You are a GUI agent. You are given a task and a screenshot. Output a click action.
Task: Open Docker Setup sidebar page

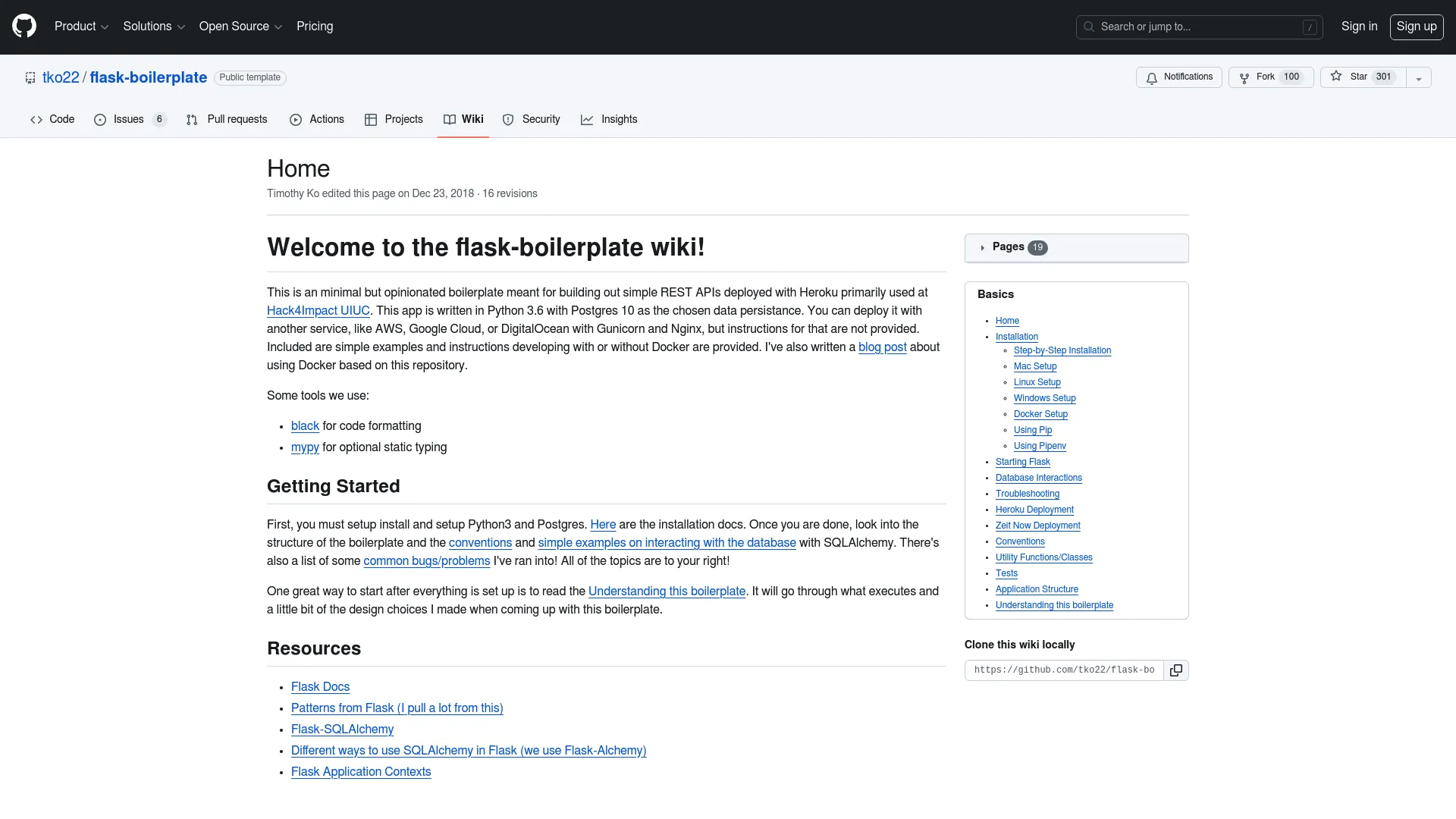pyautogui.click(x=1040, y=414)
